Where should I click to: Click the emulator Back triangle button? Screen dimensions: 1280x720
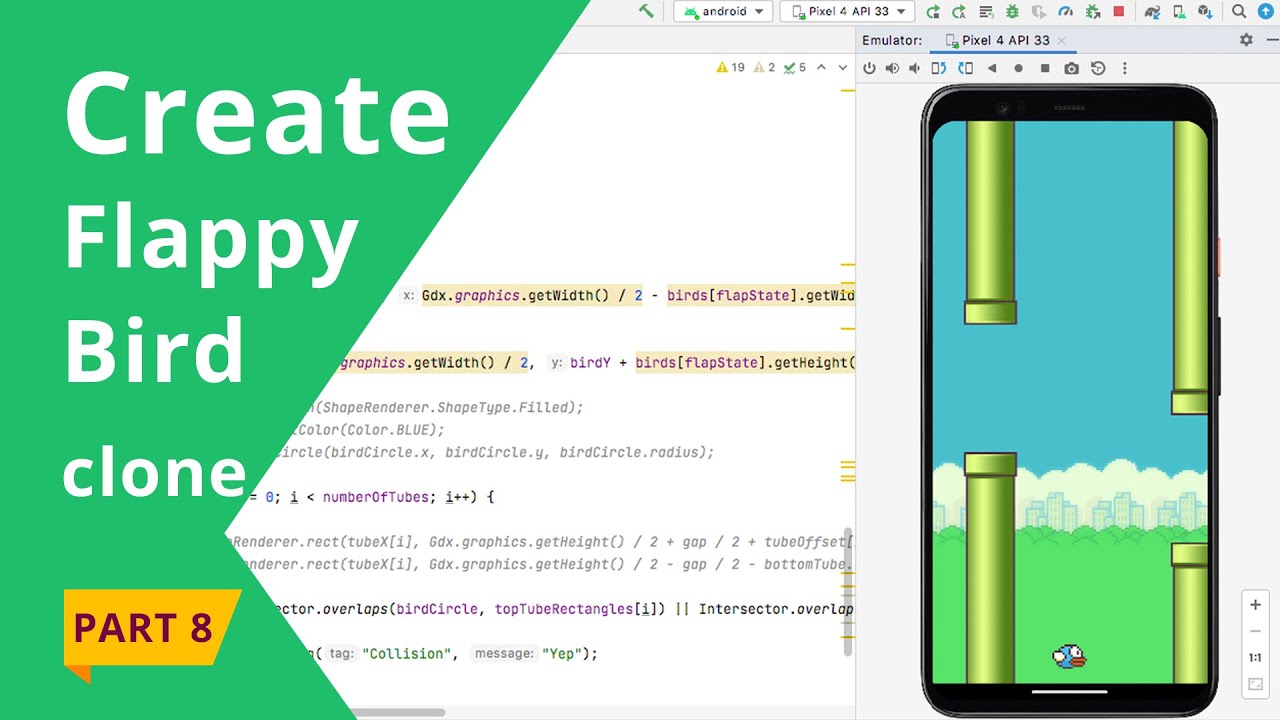coord(992,68)
